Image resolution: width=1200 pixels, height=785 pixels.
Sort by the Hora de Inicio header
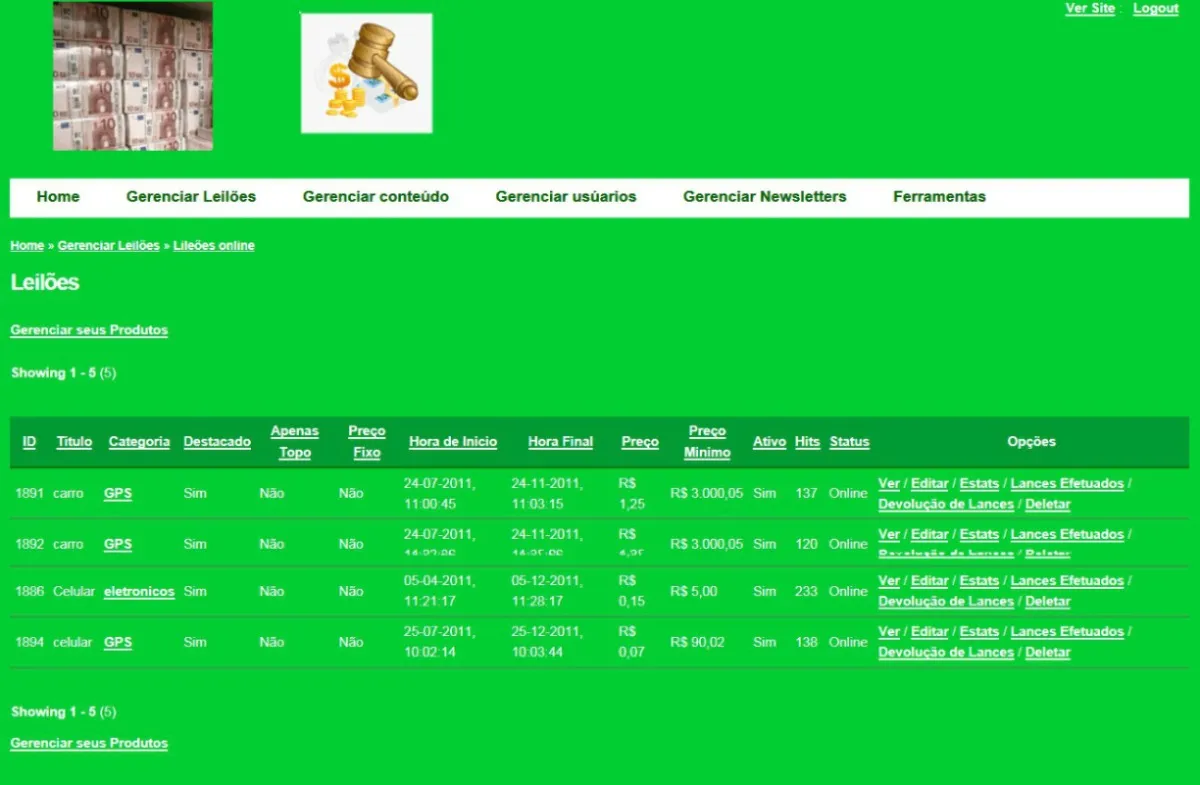point(453,442)
